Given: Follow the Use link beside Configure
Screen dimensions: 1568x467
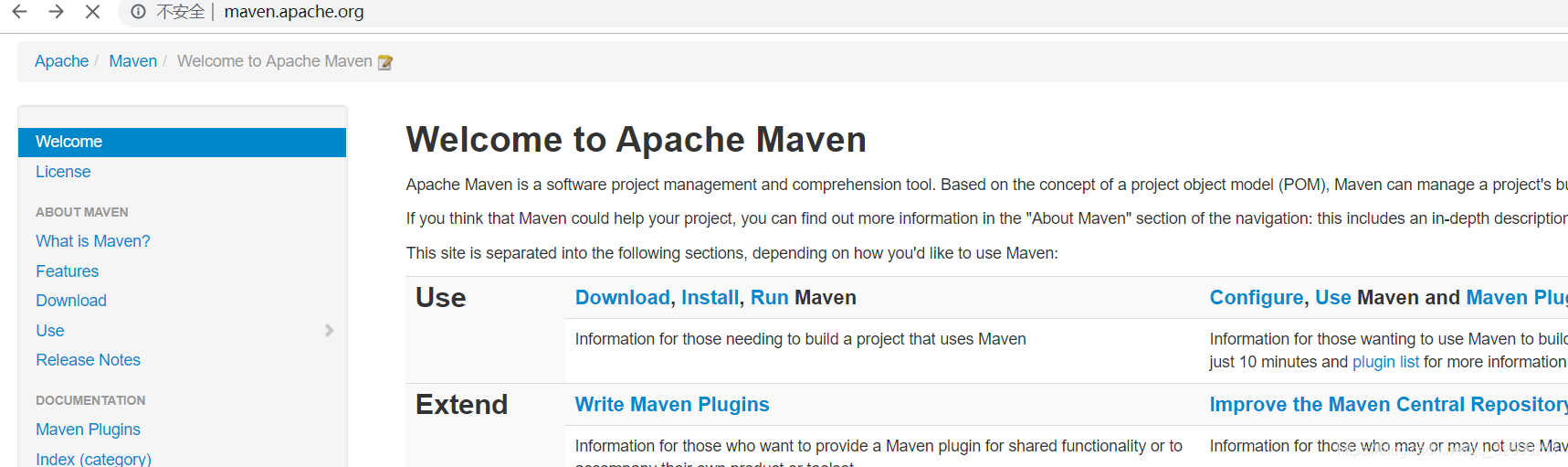Looking at the screenshot, I should click(1333, 298).
